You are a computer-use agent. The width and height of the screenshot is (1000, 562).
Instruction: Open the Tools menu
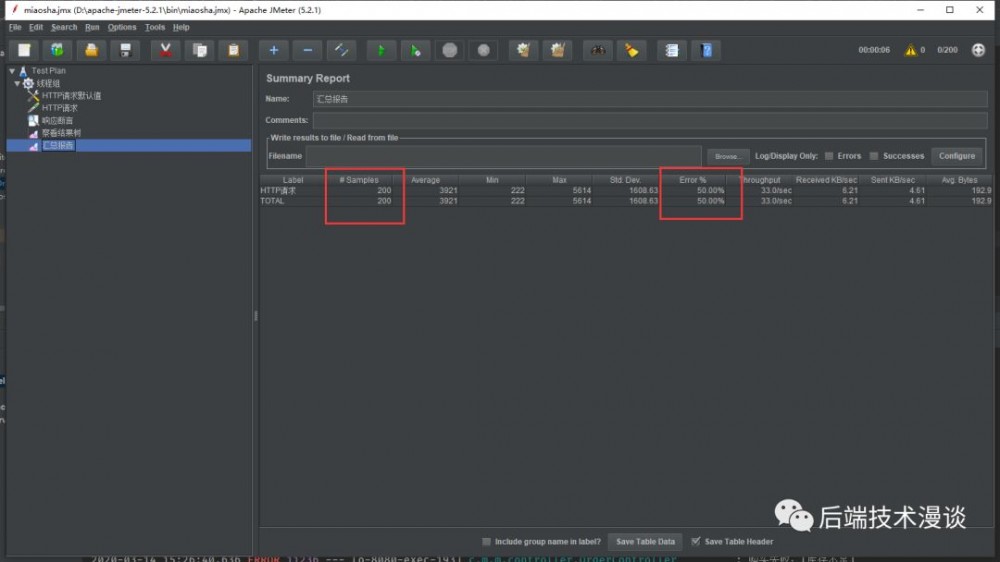point(155,27)
